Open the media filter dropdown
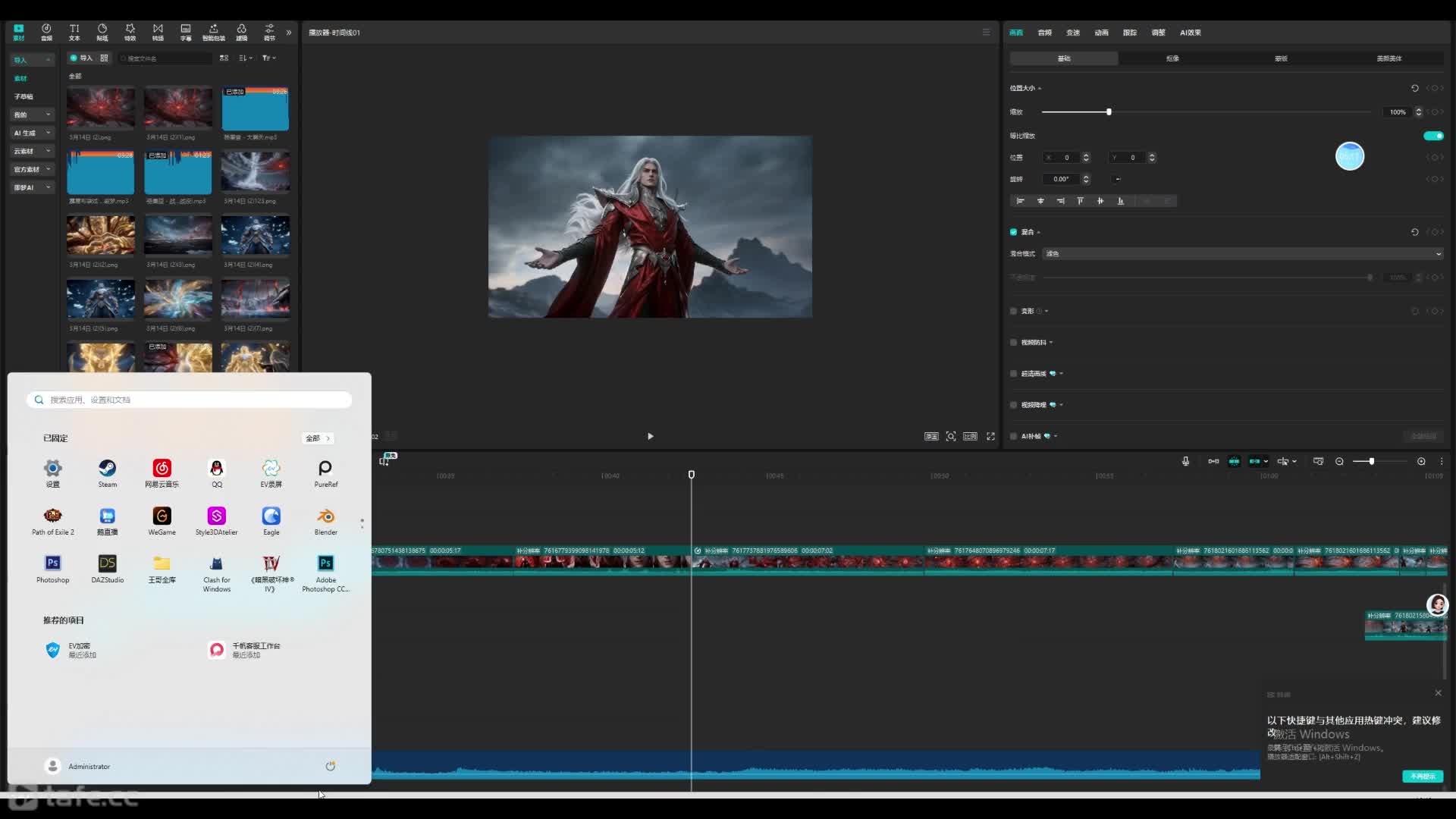1456x819 pixels. point(268,58)
